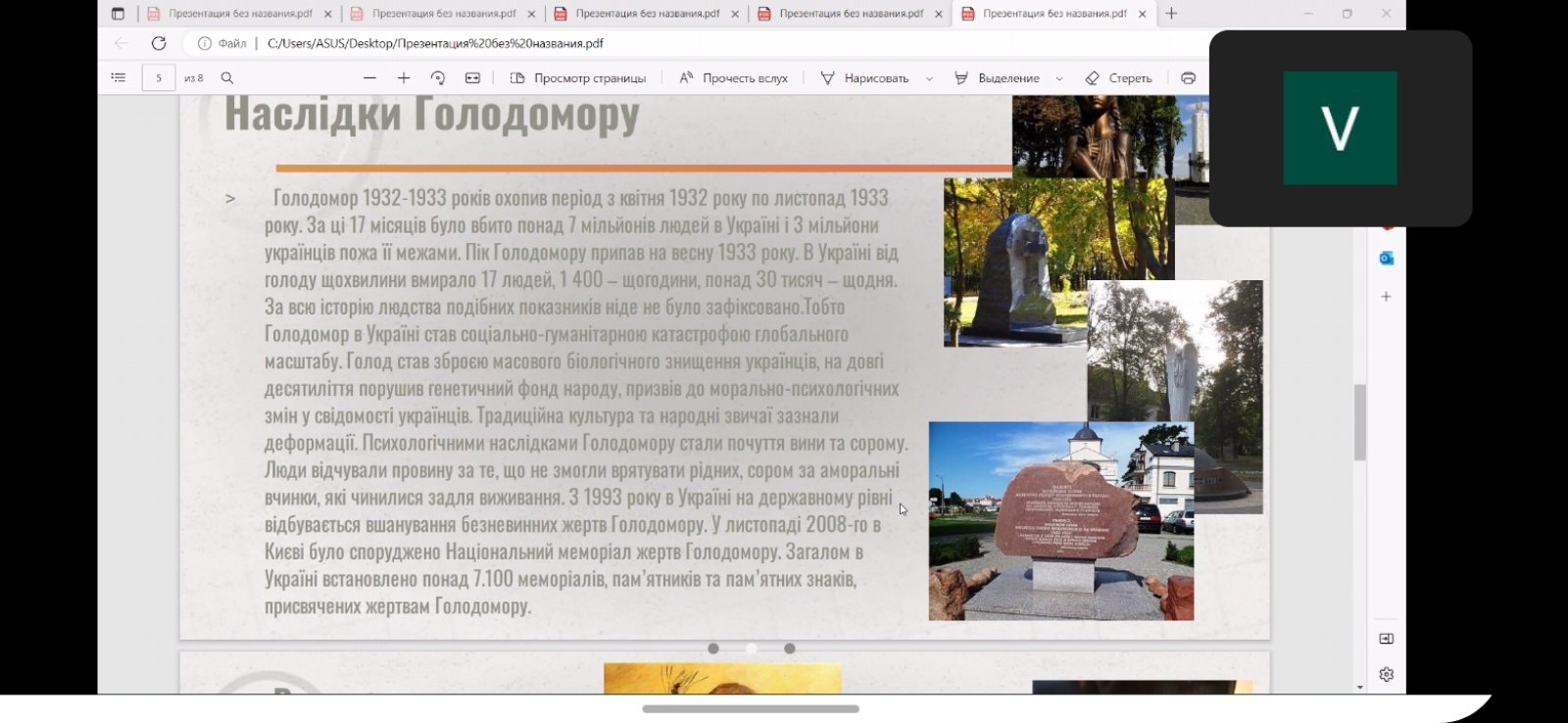Image resolution: width=1568 pixels, height=723 pixels.
Task: Click the vertical scrollbar thumb
Action: [x=1359, y=421]
